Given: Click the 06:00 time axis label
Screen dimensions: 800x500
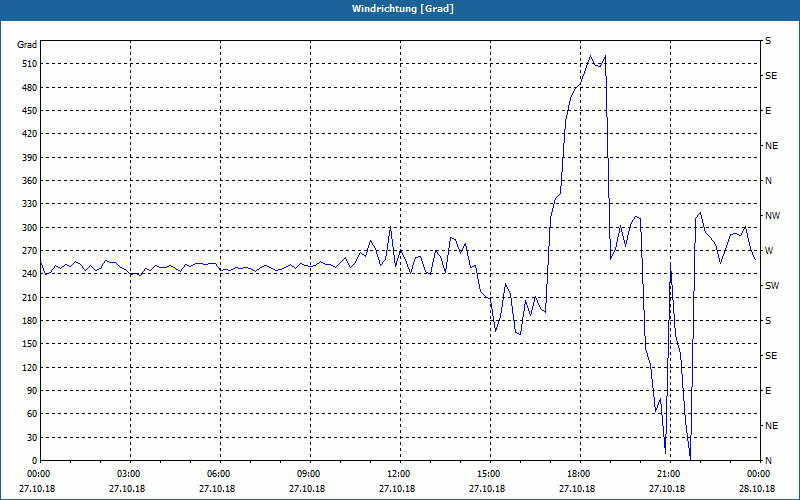Looking at the screenshot, I should pyautogui.click(x=220, y=474).
